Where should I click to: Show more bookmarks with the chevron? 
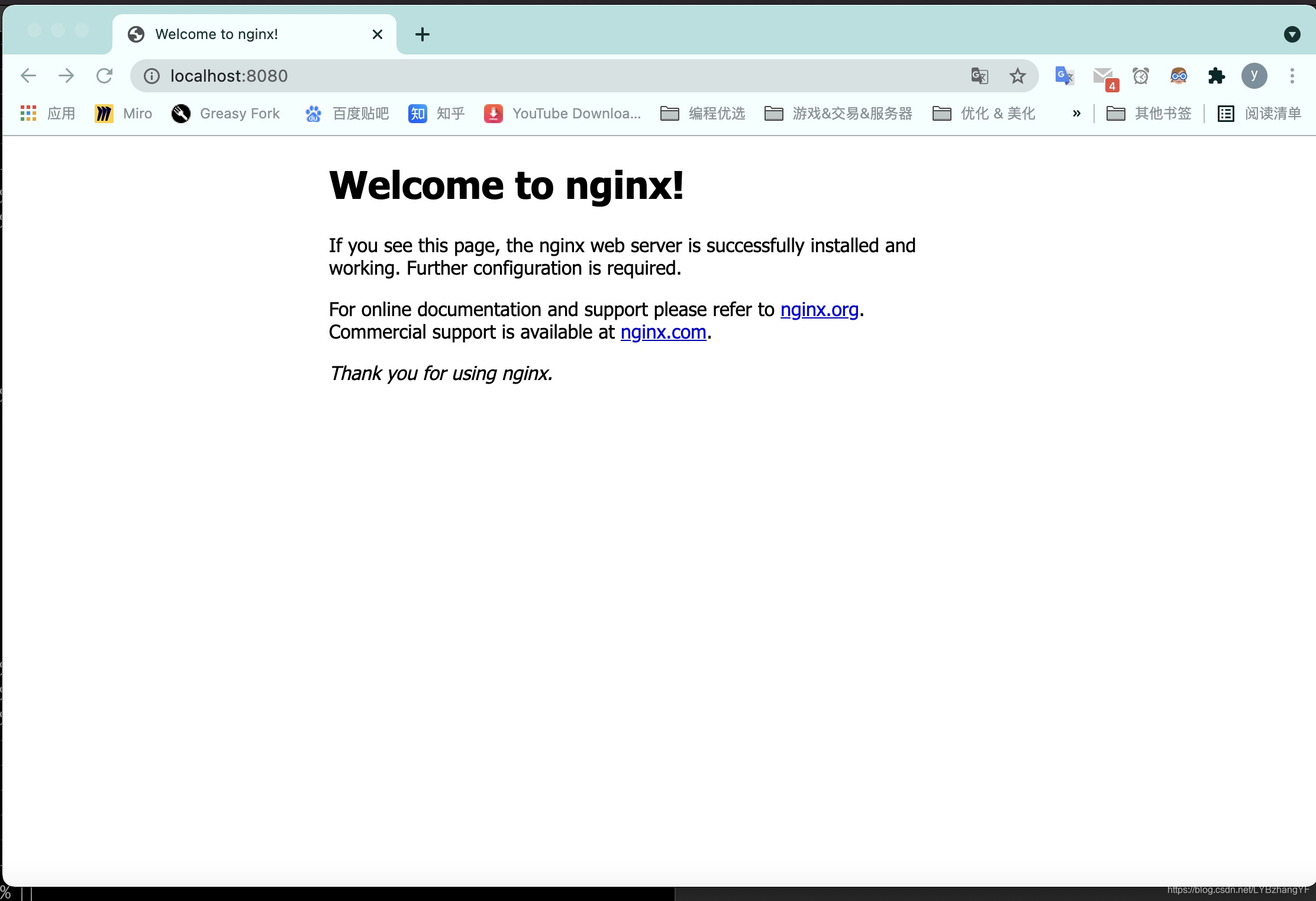(1076, 113)
